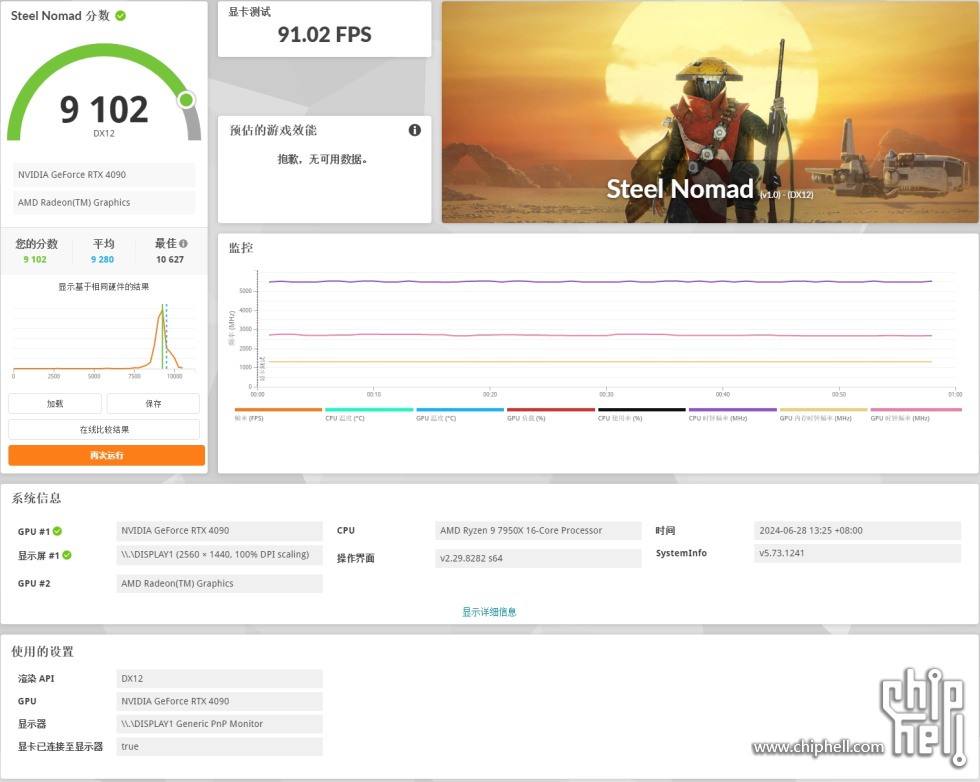
Task: Click green check icon next to 显示屏 #1
Action: (67, 555)
